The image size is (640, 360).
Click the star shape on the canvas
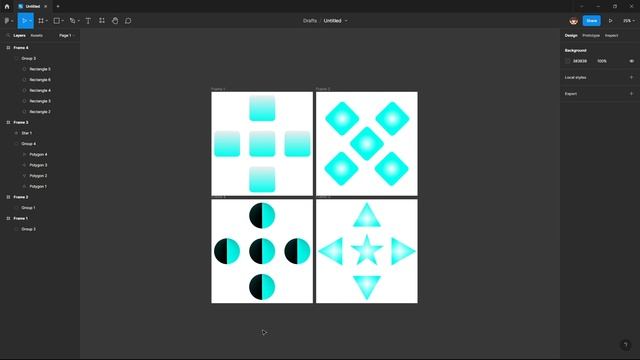point(367,250)
